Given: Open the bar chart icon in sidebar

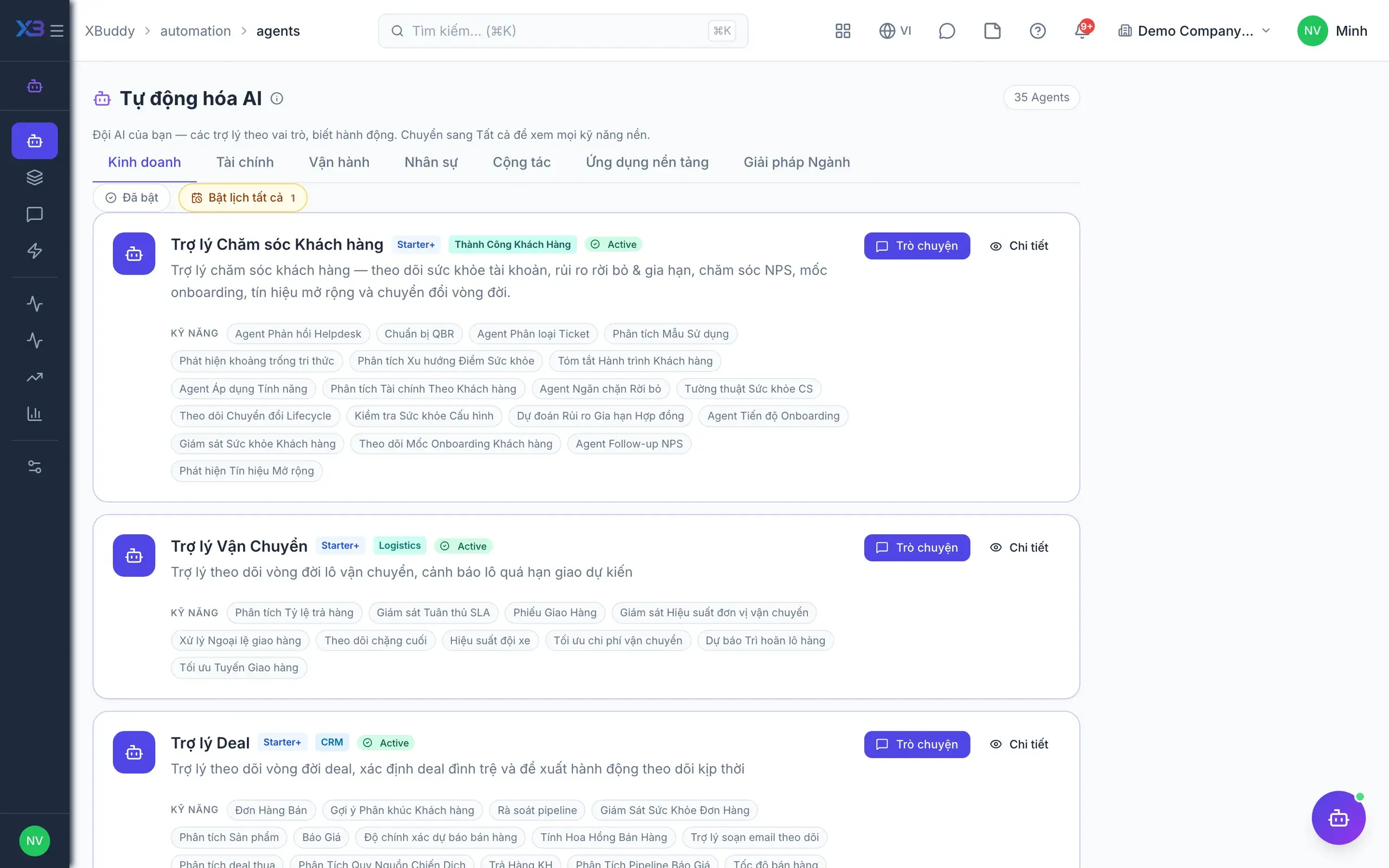Looking at the screenshot, I should (x=34, y=414).
